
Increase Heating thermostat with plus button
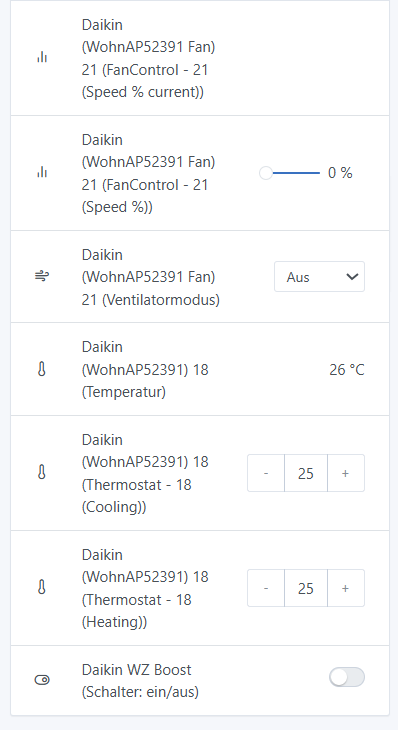(346, 588)
